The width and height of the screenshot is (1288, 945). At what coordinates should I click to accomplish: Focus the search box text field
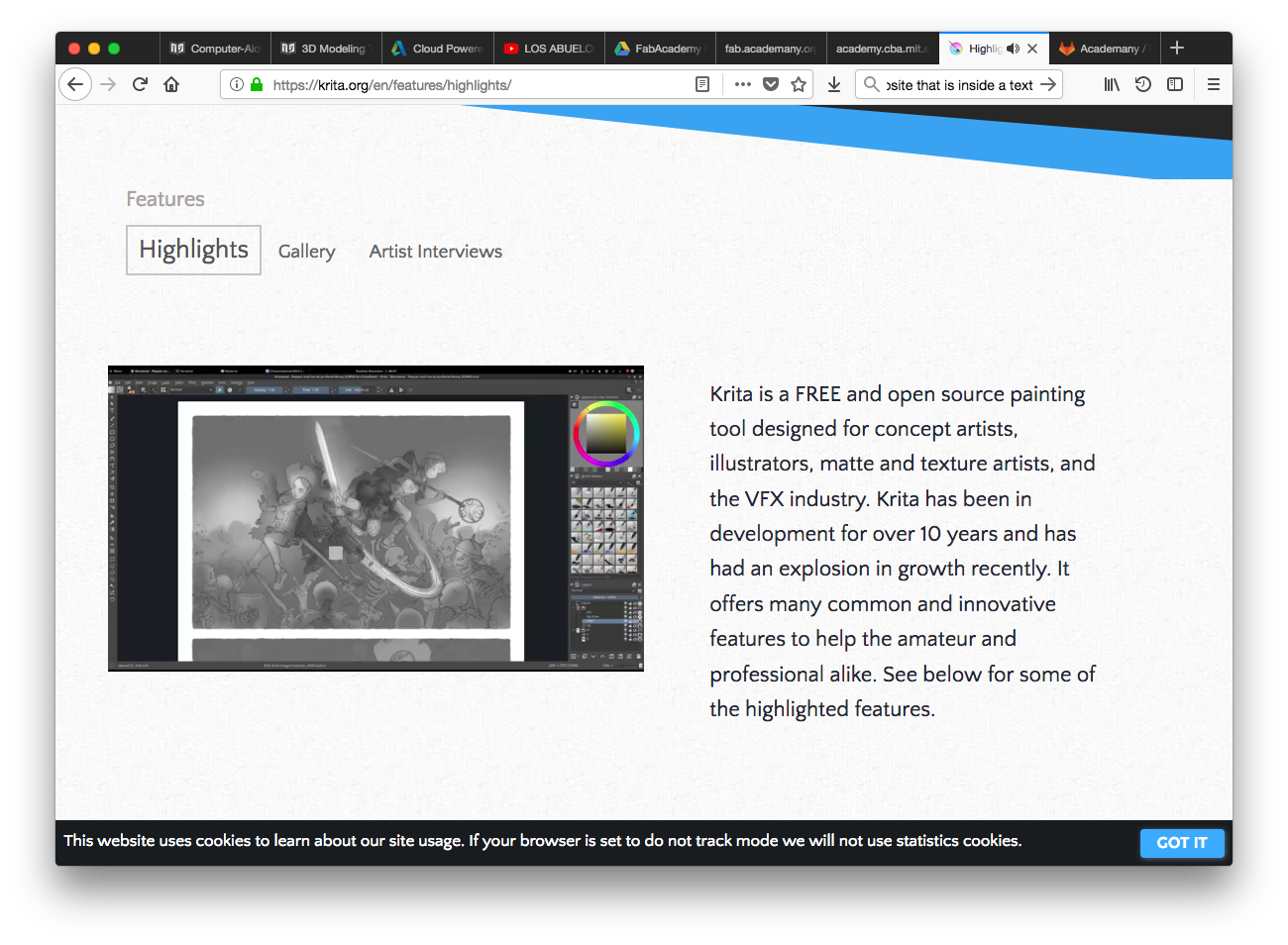tap(959, 85)
